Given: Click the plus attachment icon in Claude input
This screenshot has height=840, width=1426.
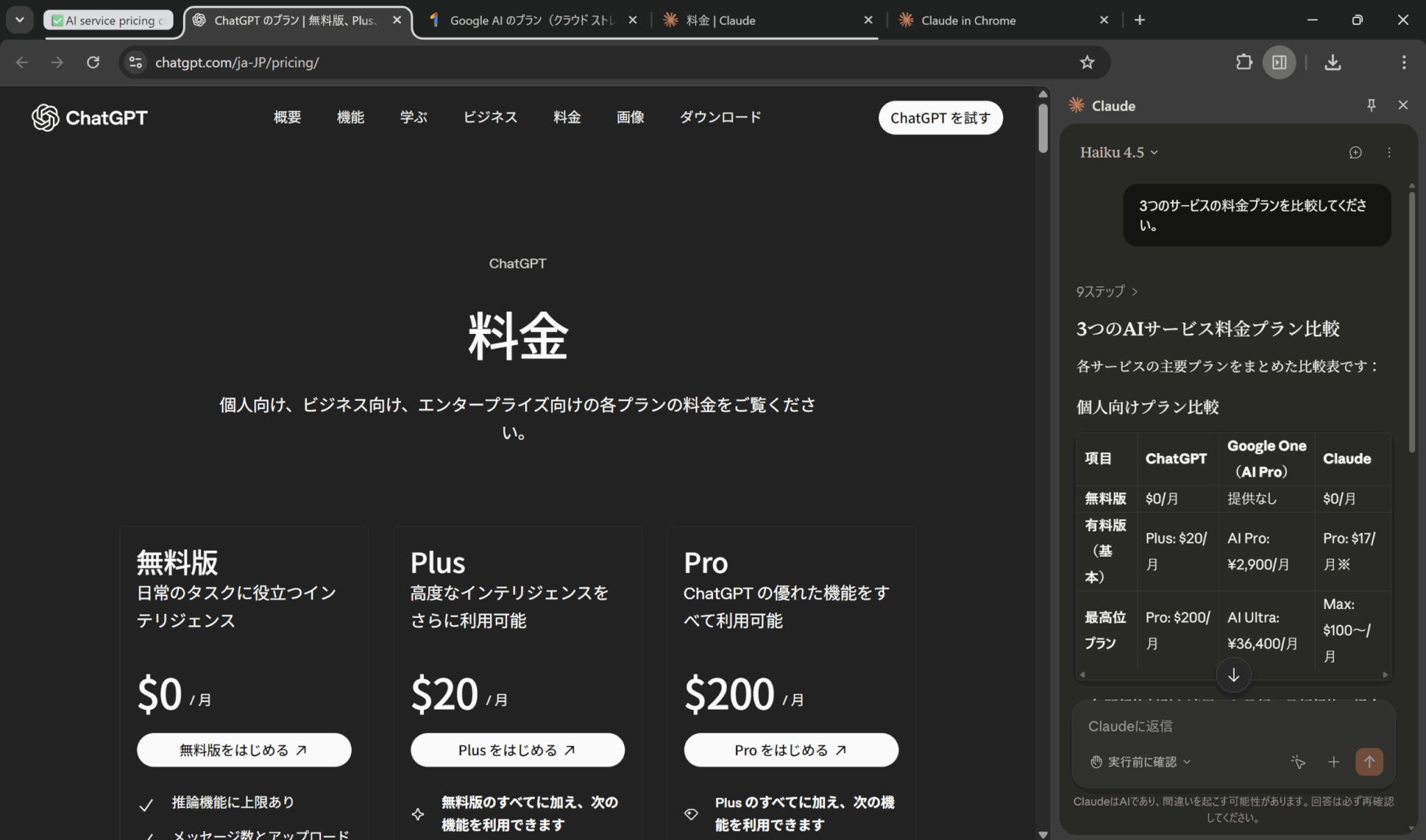Looking at the screenshot, I should pyautogui.click(x=1333, y=761).
